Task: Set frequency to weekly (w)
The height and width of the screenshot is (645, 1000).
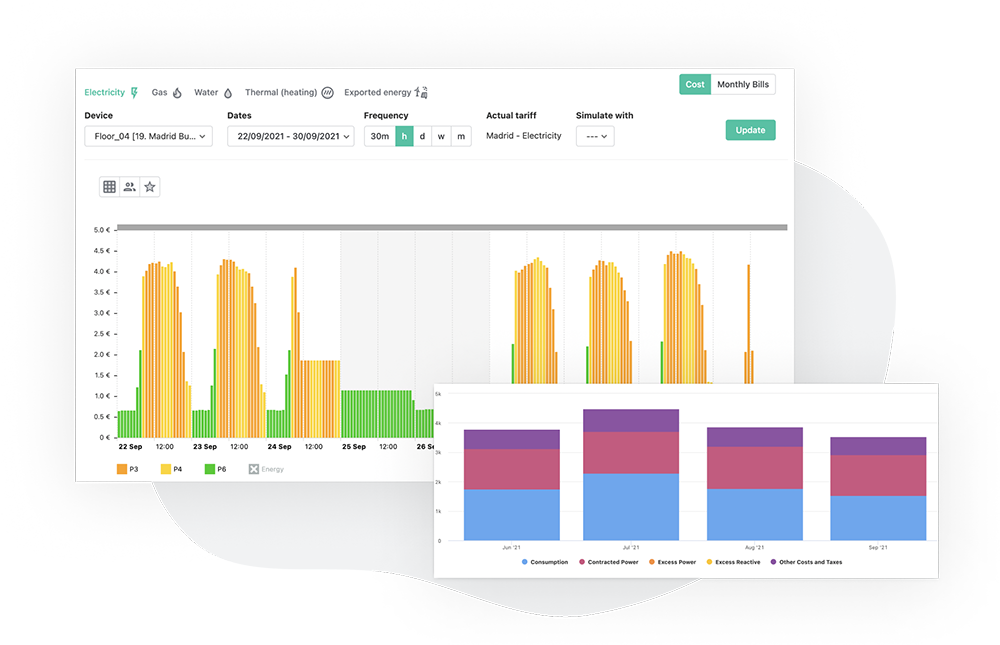Action: pos(441,136)
